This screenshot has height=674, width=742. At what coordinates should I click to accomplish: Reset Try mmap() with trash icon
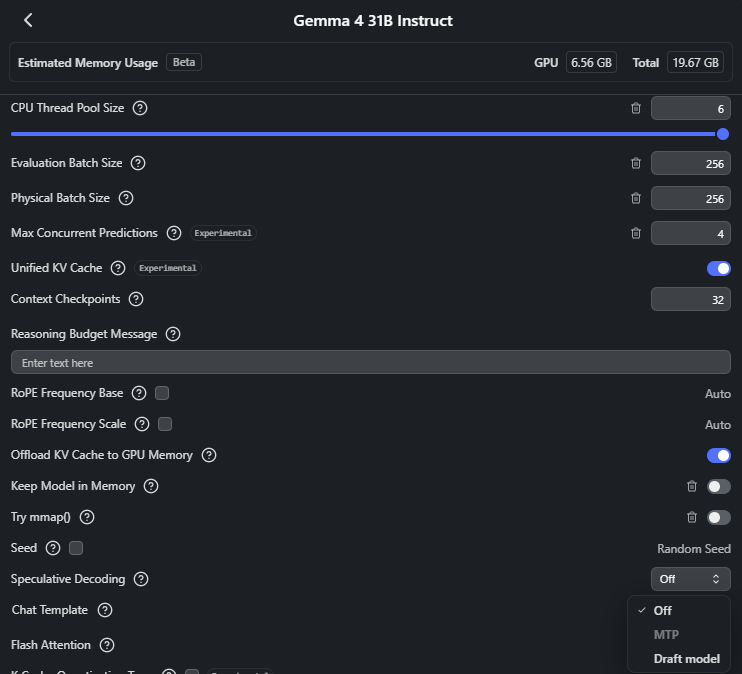[x=691, y=517]
